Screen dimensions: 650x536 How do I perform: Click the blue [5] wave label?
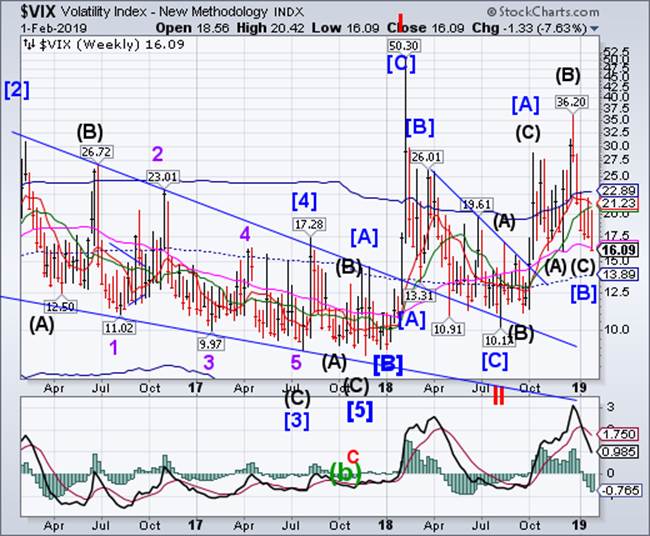coord(359,411)
